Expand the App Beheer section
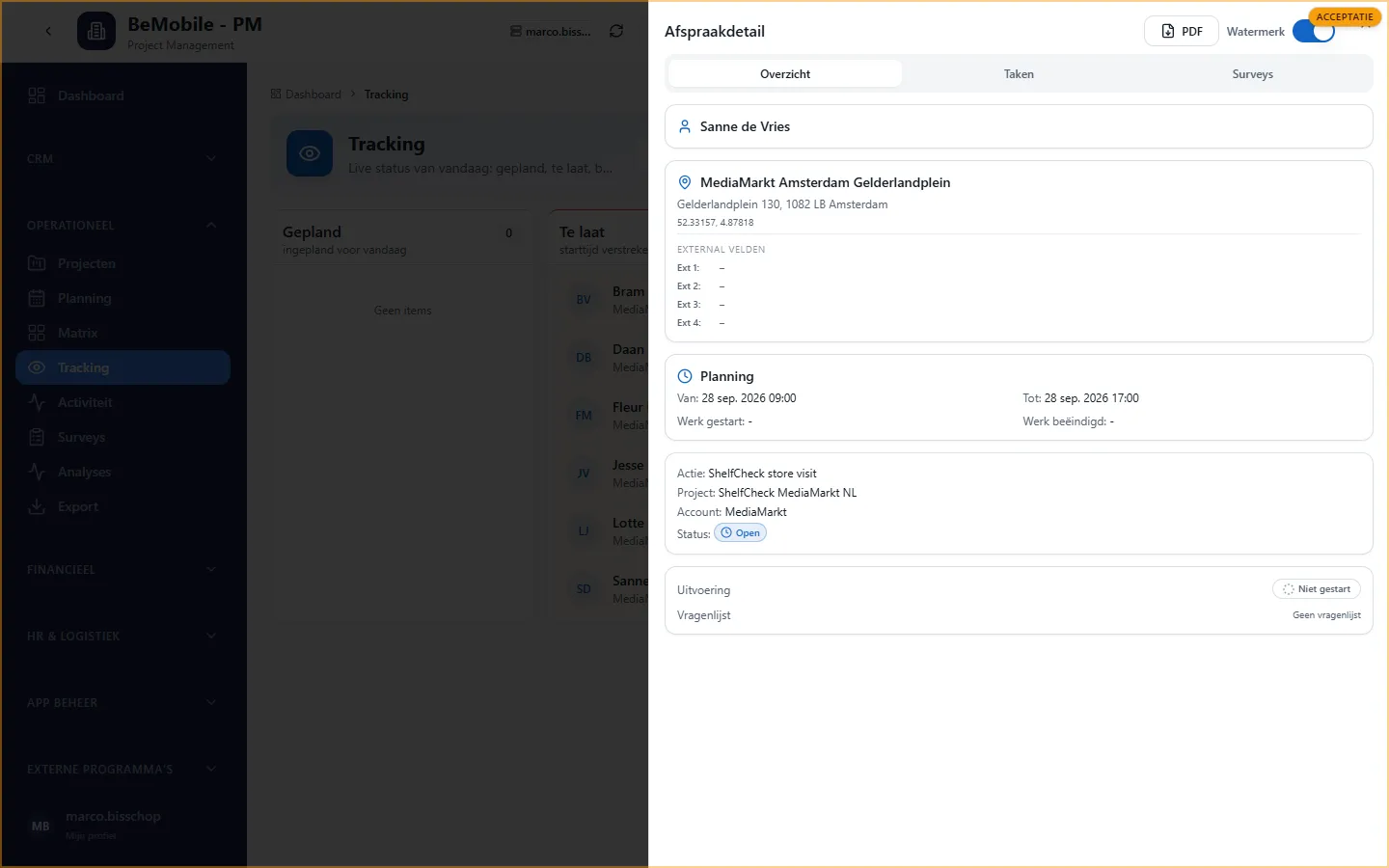This screenshot has width=1389, height=868. (123, 703)
